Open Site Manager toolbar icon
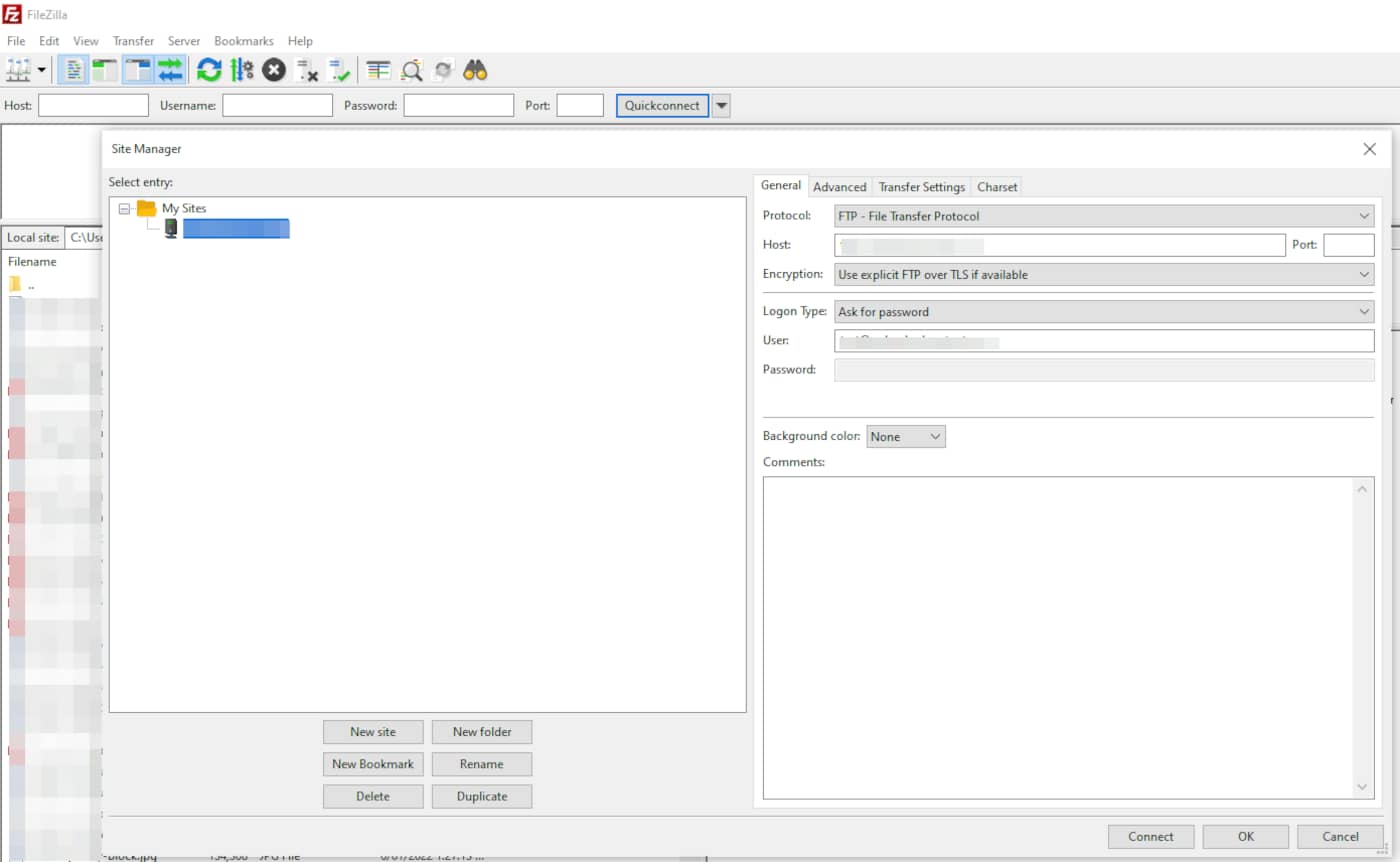 pos(18,70)
